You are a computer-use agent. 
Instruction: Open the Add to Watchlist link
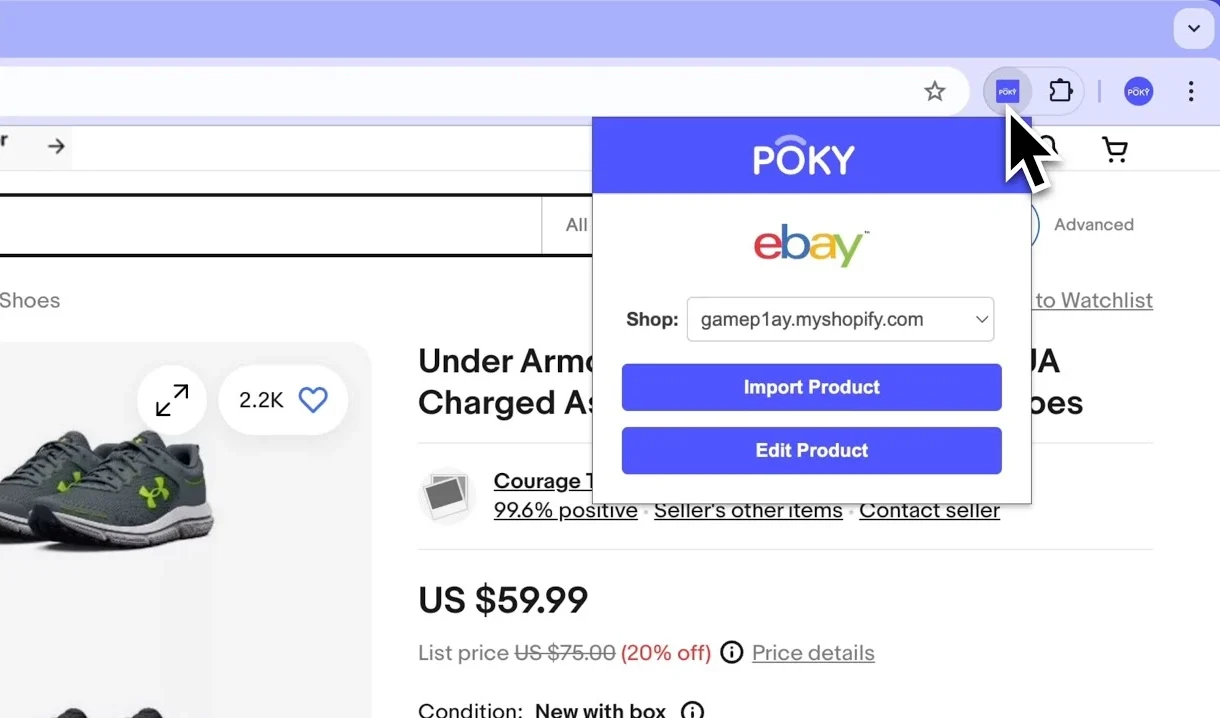coord(1093,300)
